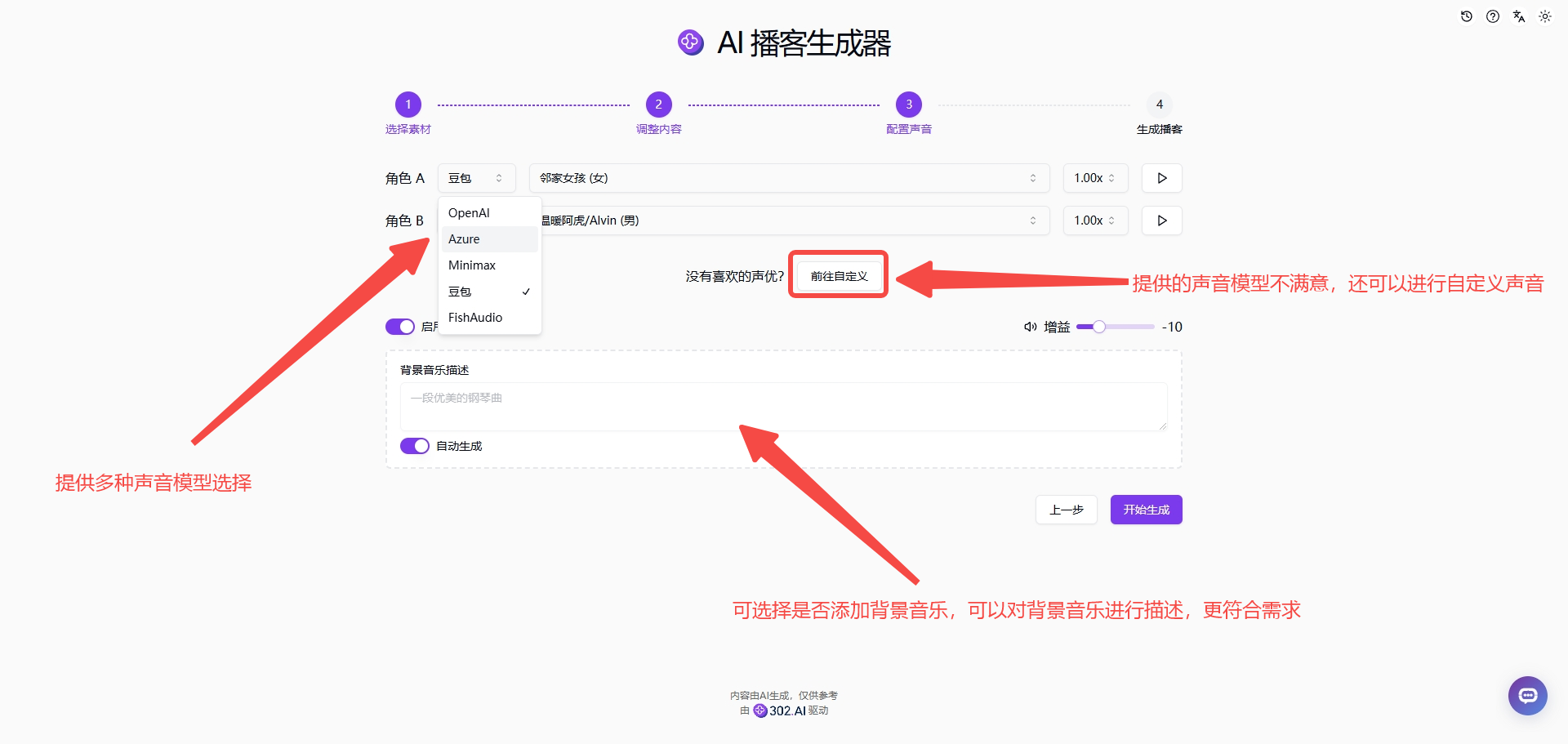1568x744 pixels.
Task: Toggle the 自动生成 switch
Action: point(415,446)
